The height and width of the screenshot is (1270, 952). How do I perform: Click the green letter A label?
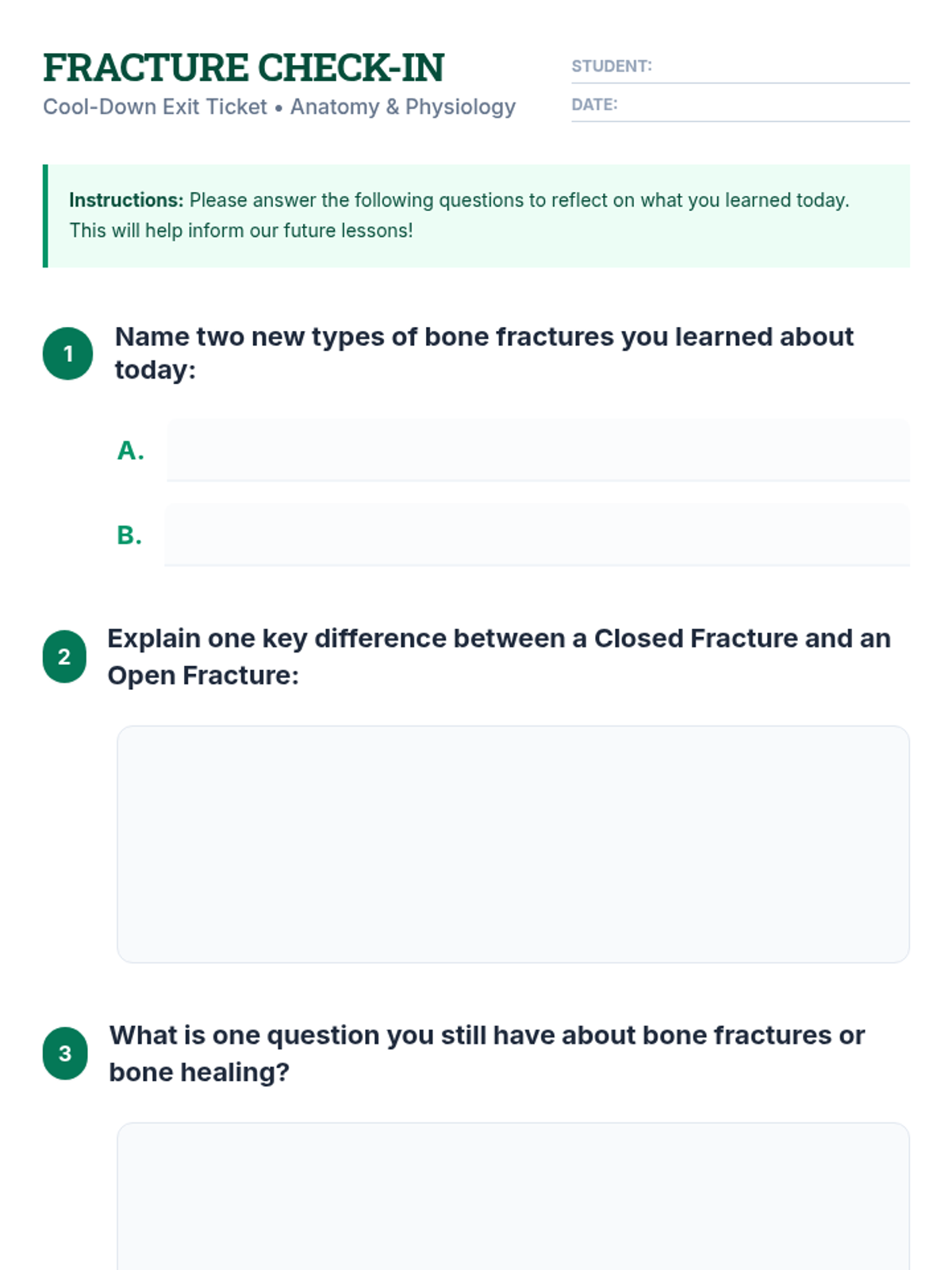[x=131, y=450]
